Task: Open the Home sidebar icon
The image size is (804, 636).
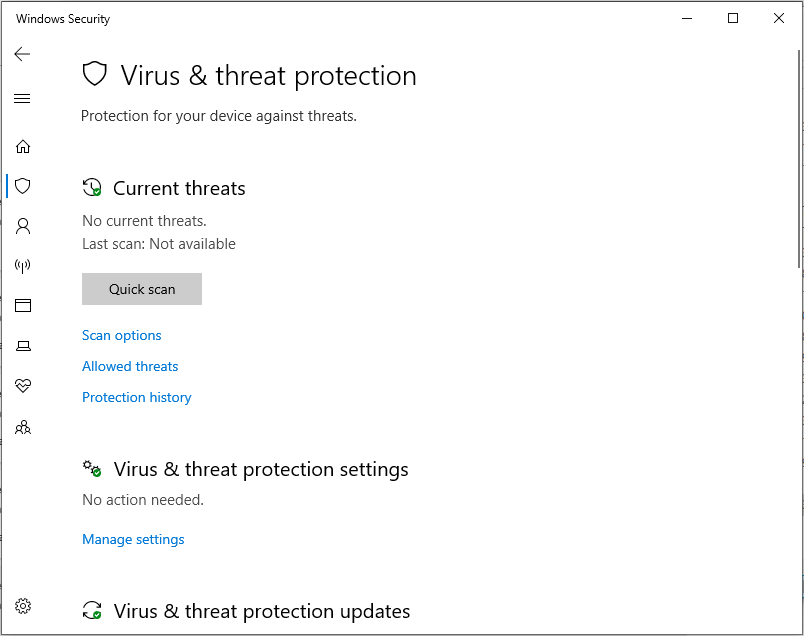Action: pos(23,147)
